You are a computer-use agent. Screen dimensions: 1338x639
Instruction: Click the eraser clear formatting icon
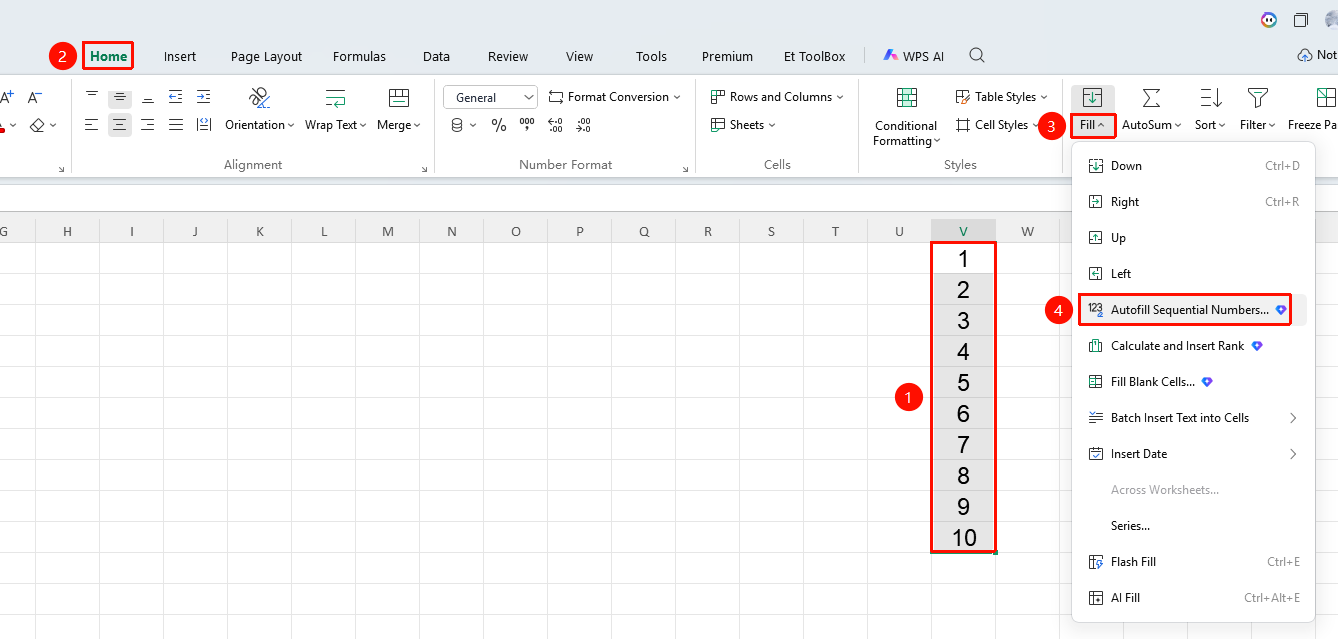pos(37,125)
